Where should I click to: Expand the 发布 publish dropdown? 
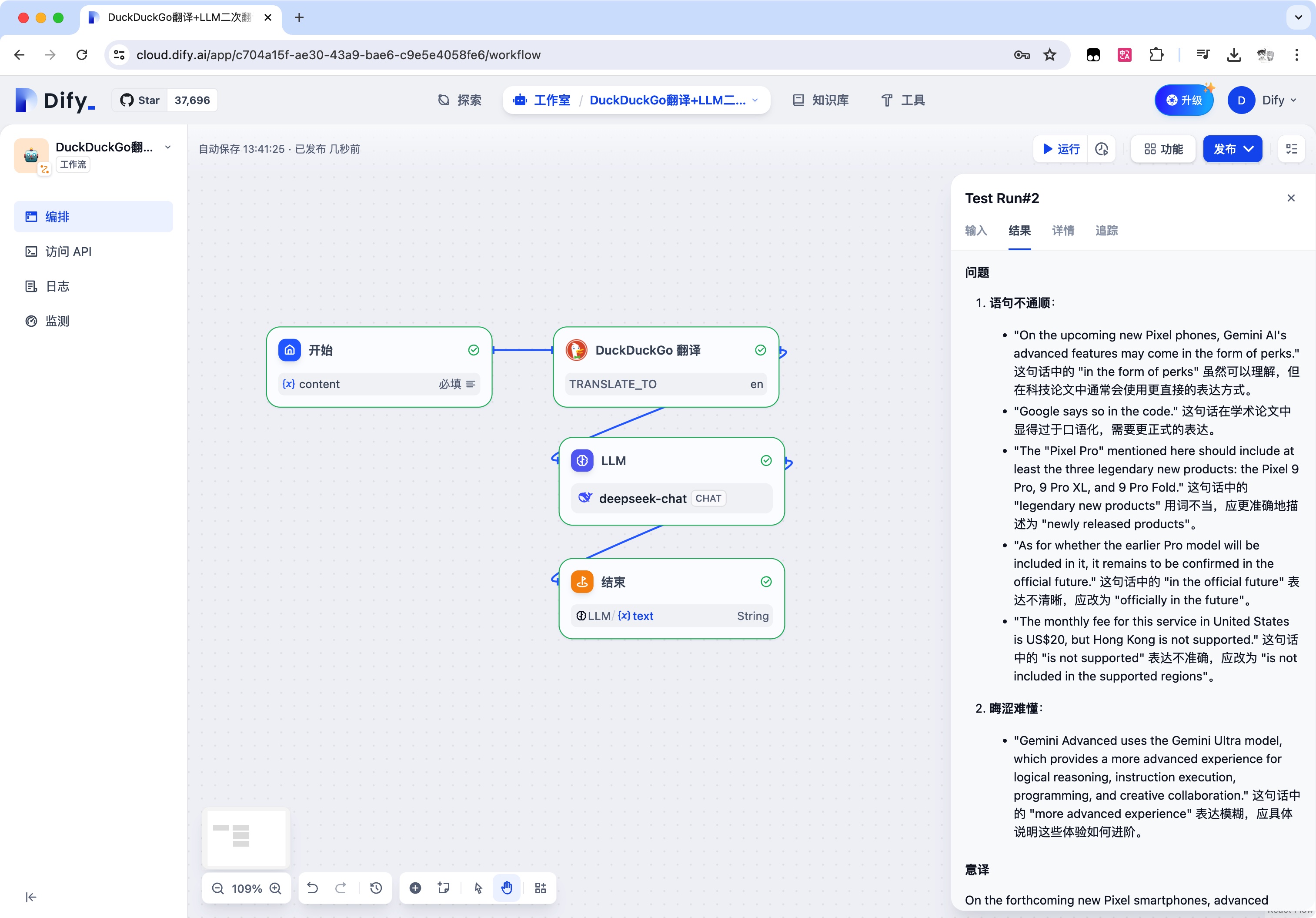coord(1249,149)
